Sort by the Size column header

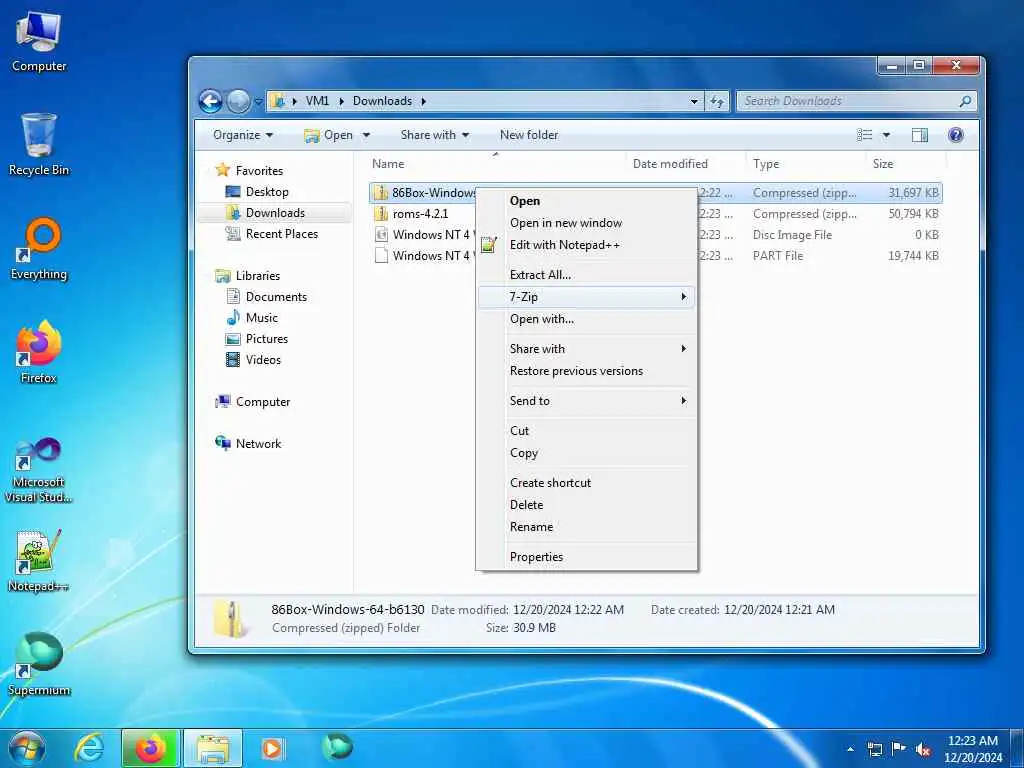coord(883,164)
